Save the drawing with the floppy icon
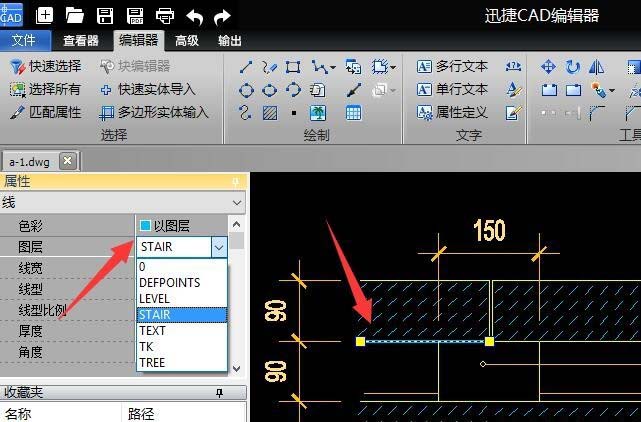 (105, 16)
